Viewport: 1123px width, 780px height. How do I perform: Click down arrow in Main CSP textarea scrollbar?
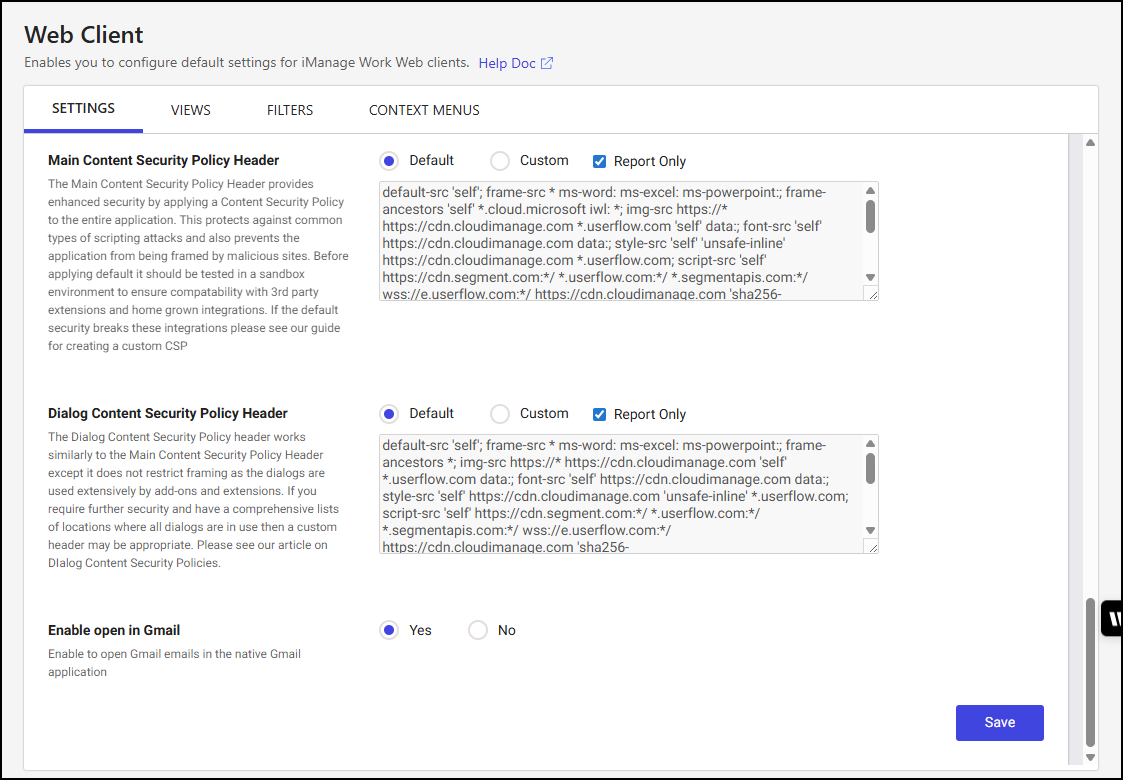point(870,278)
